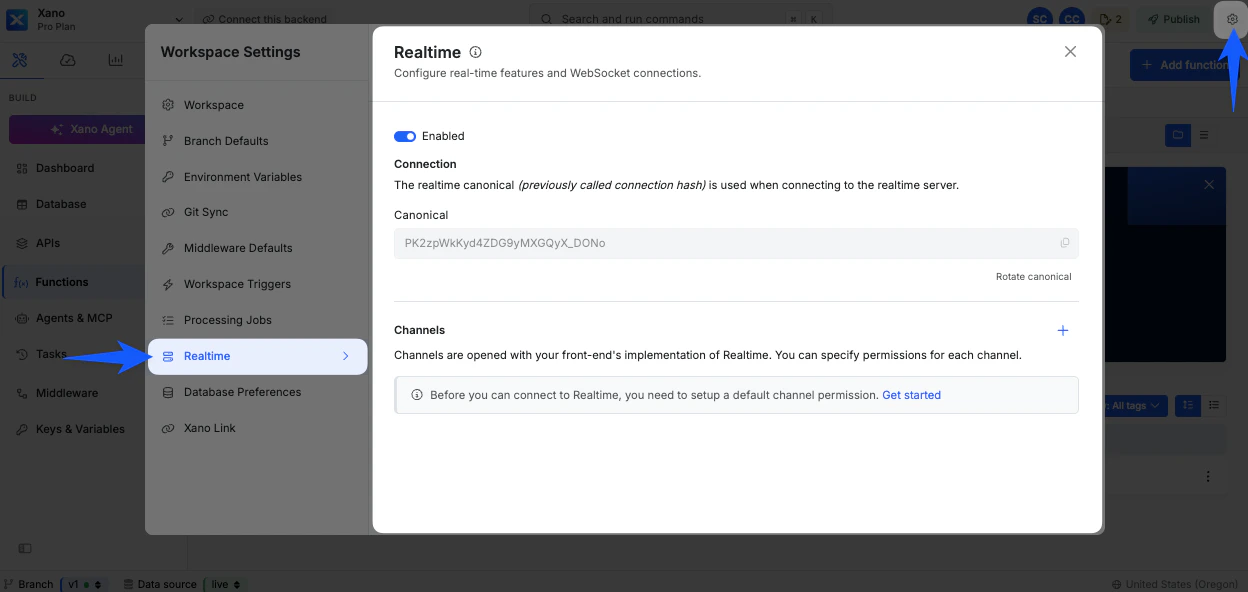Open Agents & MCP in left sidebar

tap(74, 318)
